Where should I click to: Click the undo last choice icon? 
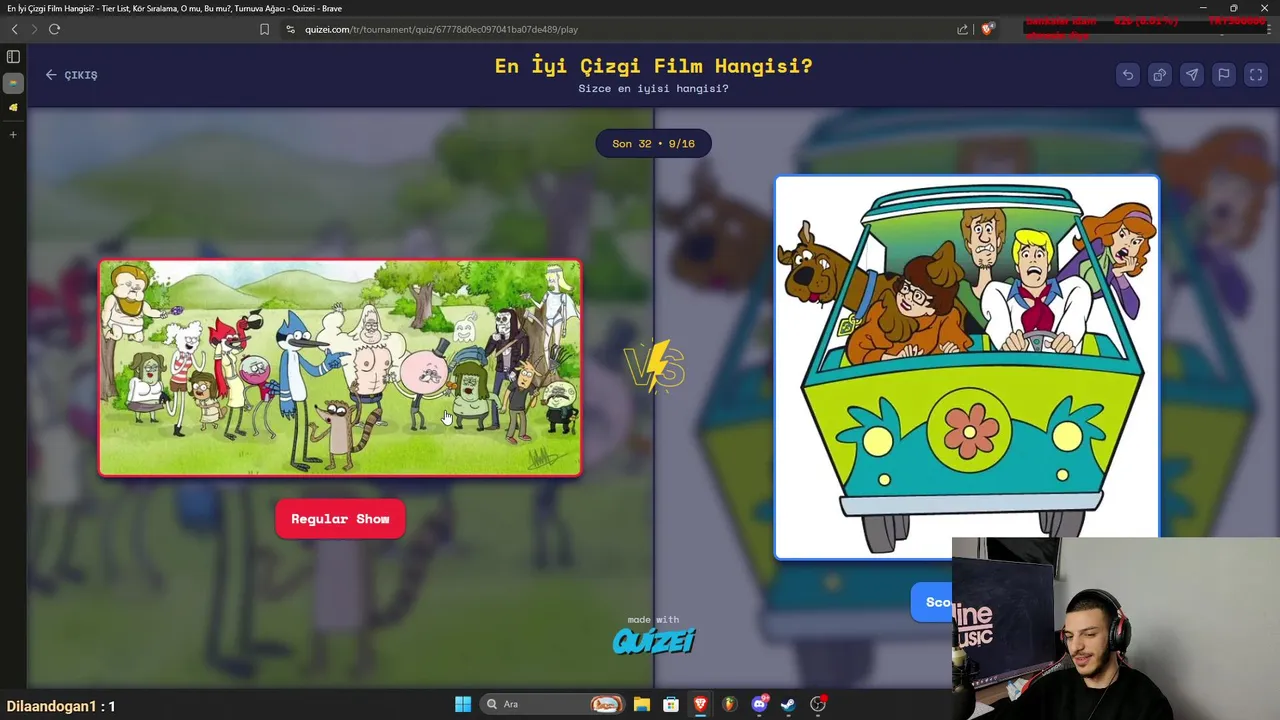1127,75
